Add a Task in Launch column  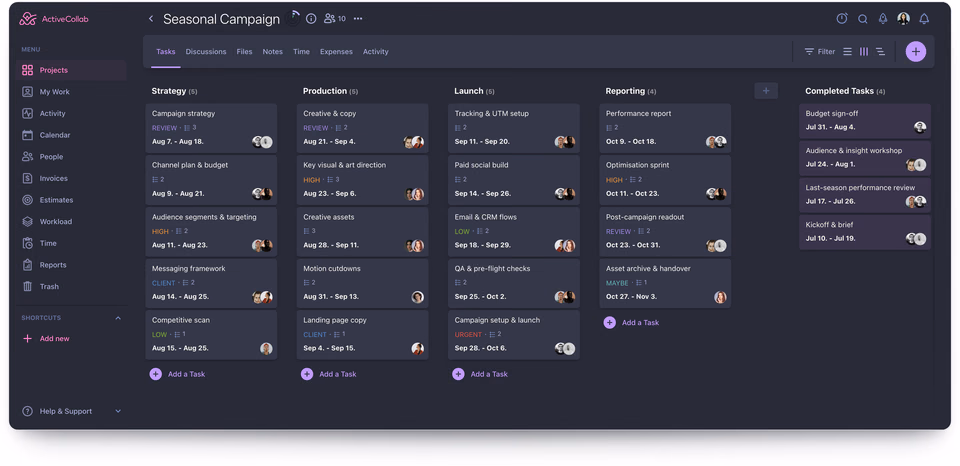pos(480,374)
